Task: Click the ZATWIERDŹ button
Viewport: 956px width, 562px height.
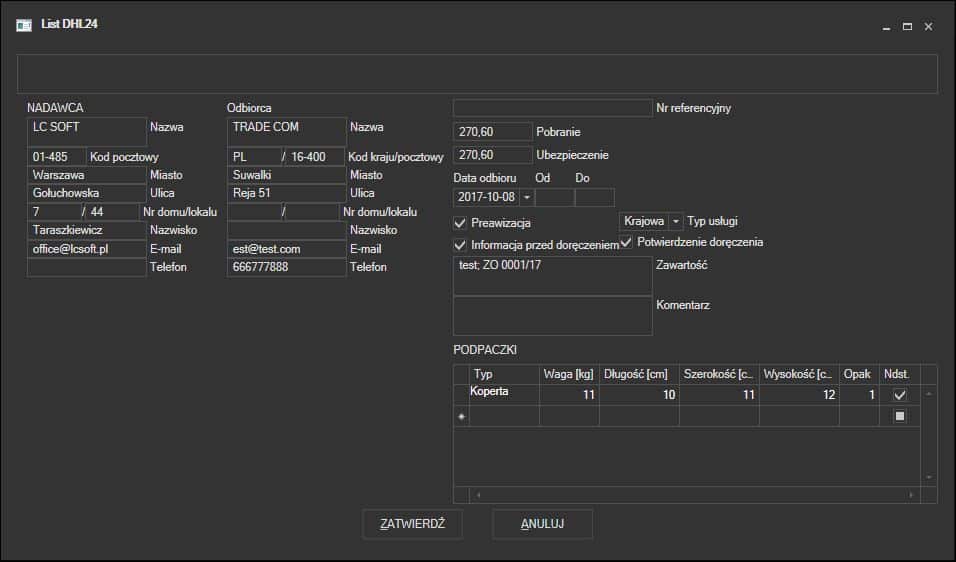Action: pos(413,524)
